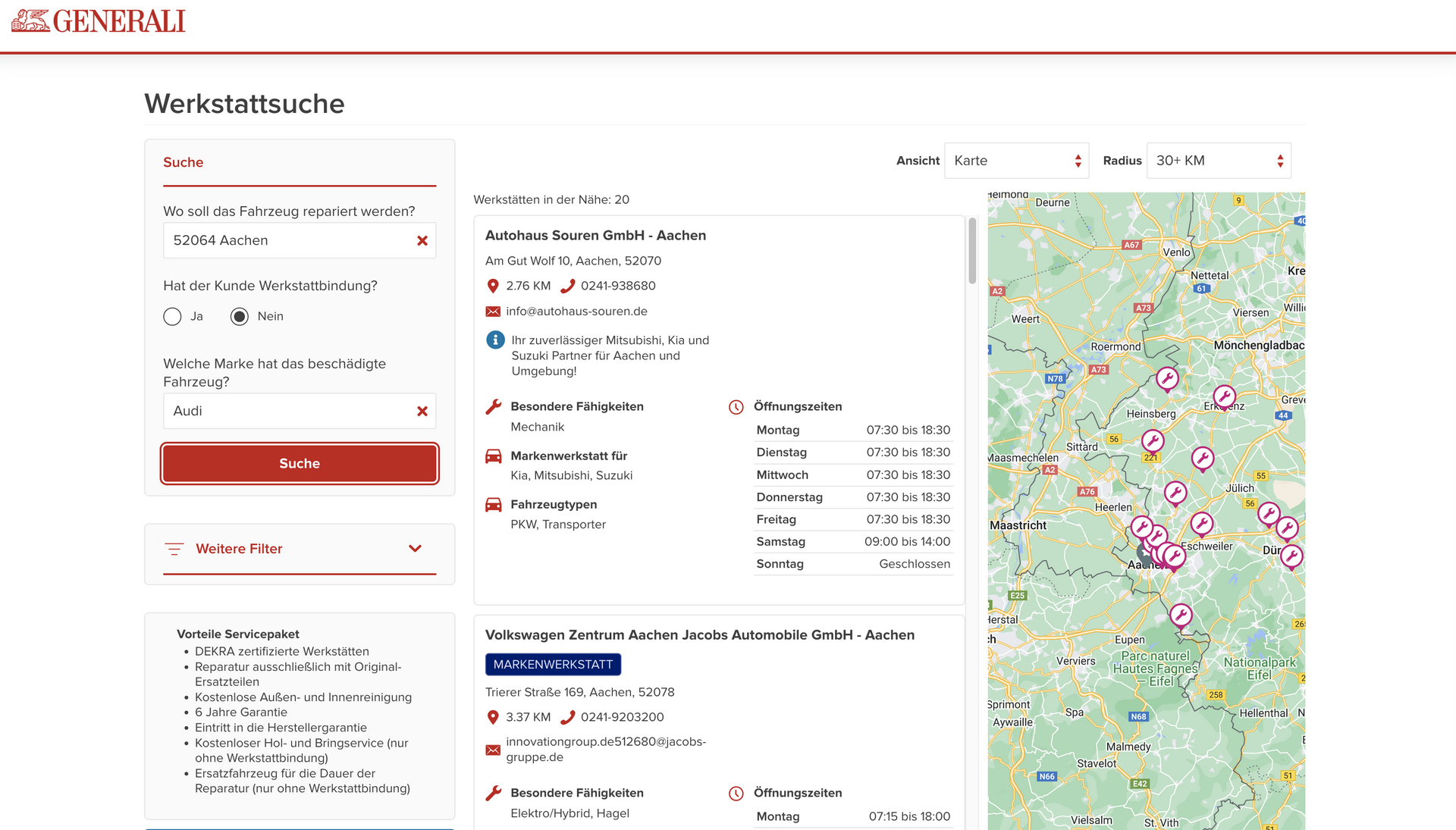1456x830 pixels.
Task: Click Mönchengladbach label on the map
Action: point(1259,346)
